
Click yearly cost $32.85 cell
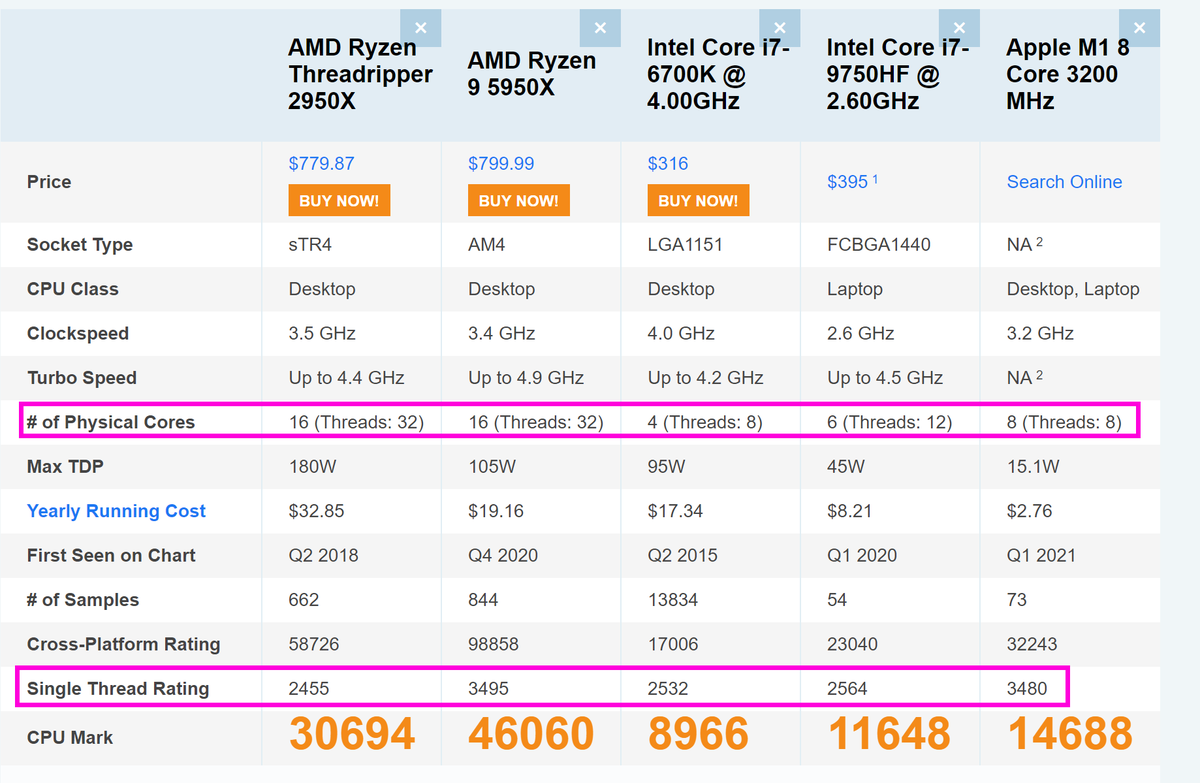click(x=316, y=511)
